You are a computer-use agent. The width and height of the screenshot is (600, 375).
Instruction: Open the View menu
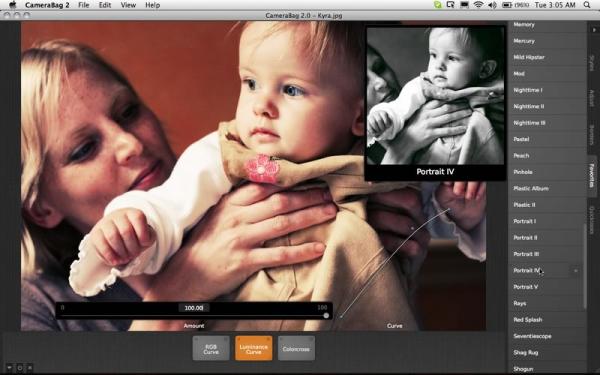(x=128, y=5)
